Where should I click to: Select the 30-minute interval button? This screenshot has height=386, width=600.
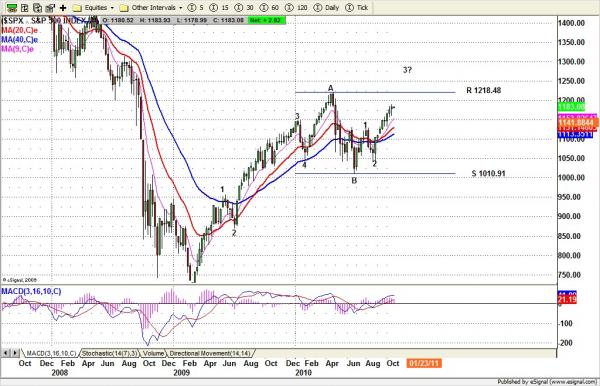click(x=244, y=8)
